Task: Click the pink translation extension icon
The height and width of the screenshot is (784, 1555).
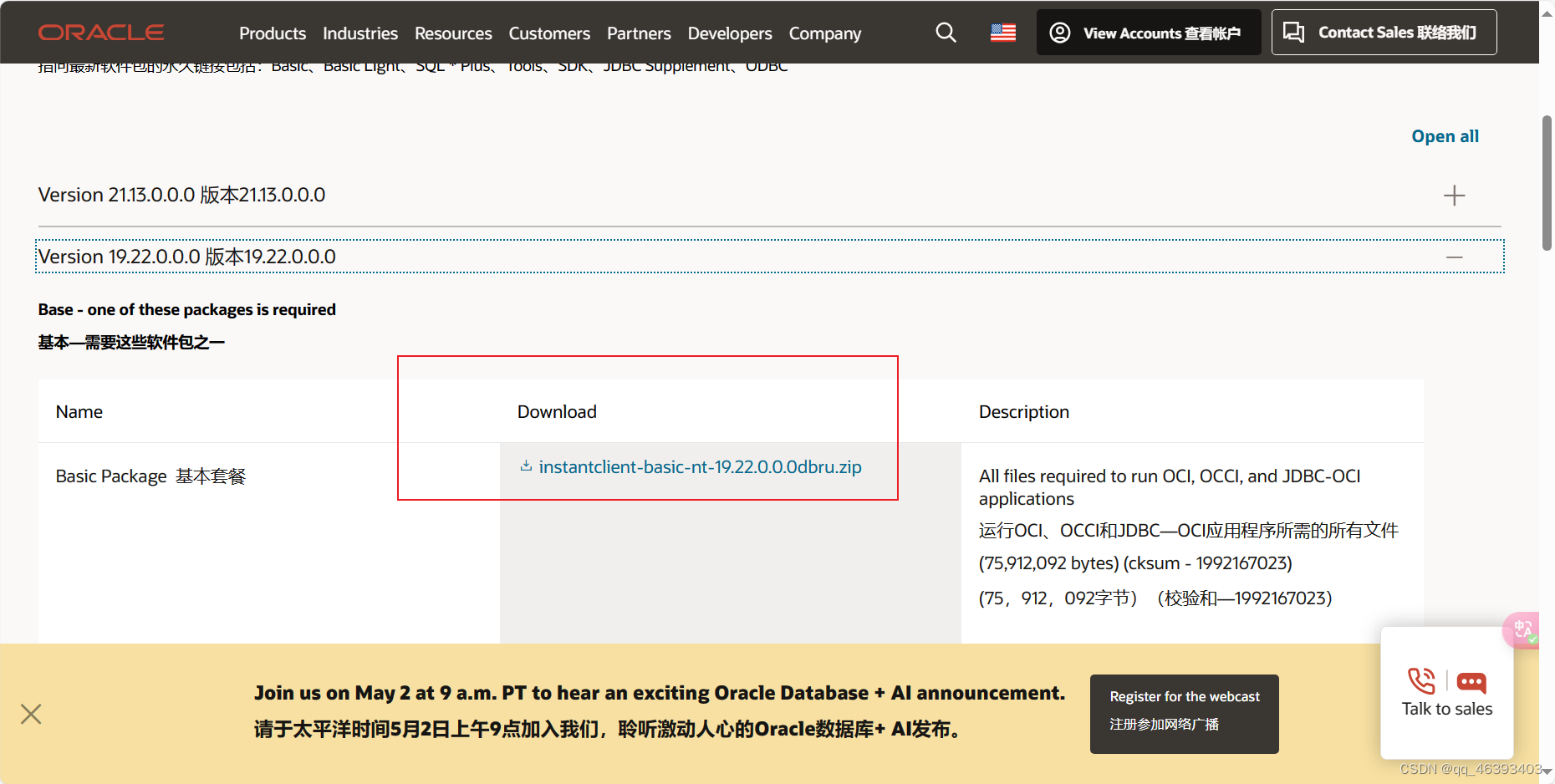Action: 1523,629
